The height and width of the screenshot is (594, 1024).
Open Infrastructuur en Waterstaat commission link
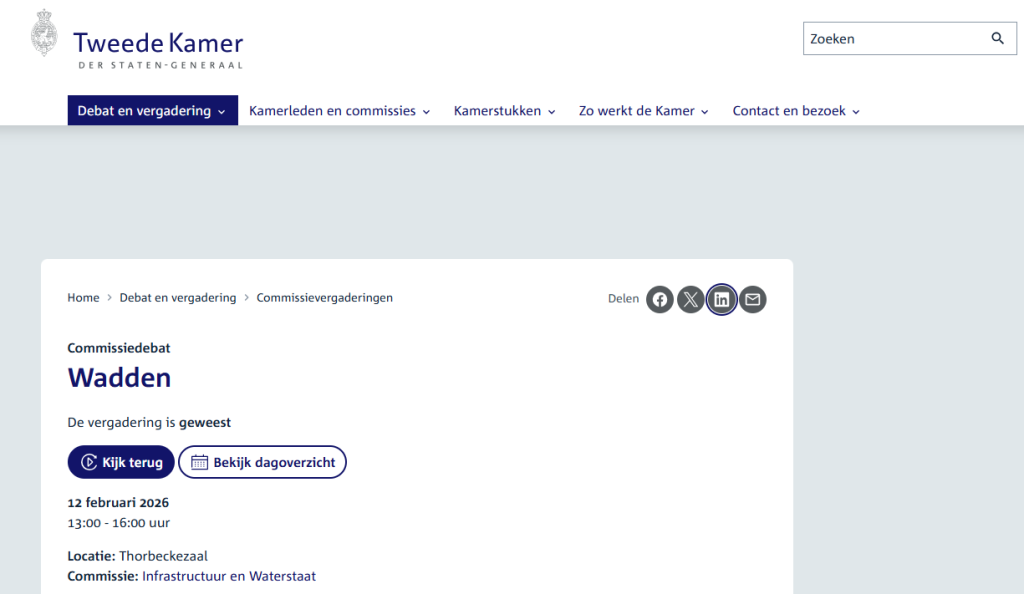click(229, 576)
